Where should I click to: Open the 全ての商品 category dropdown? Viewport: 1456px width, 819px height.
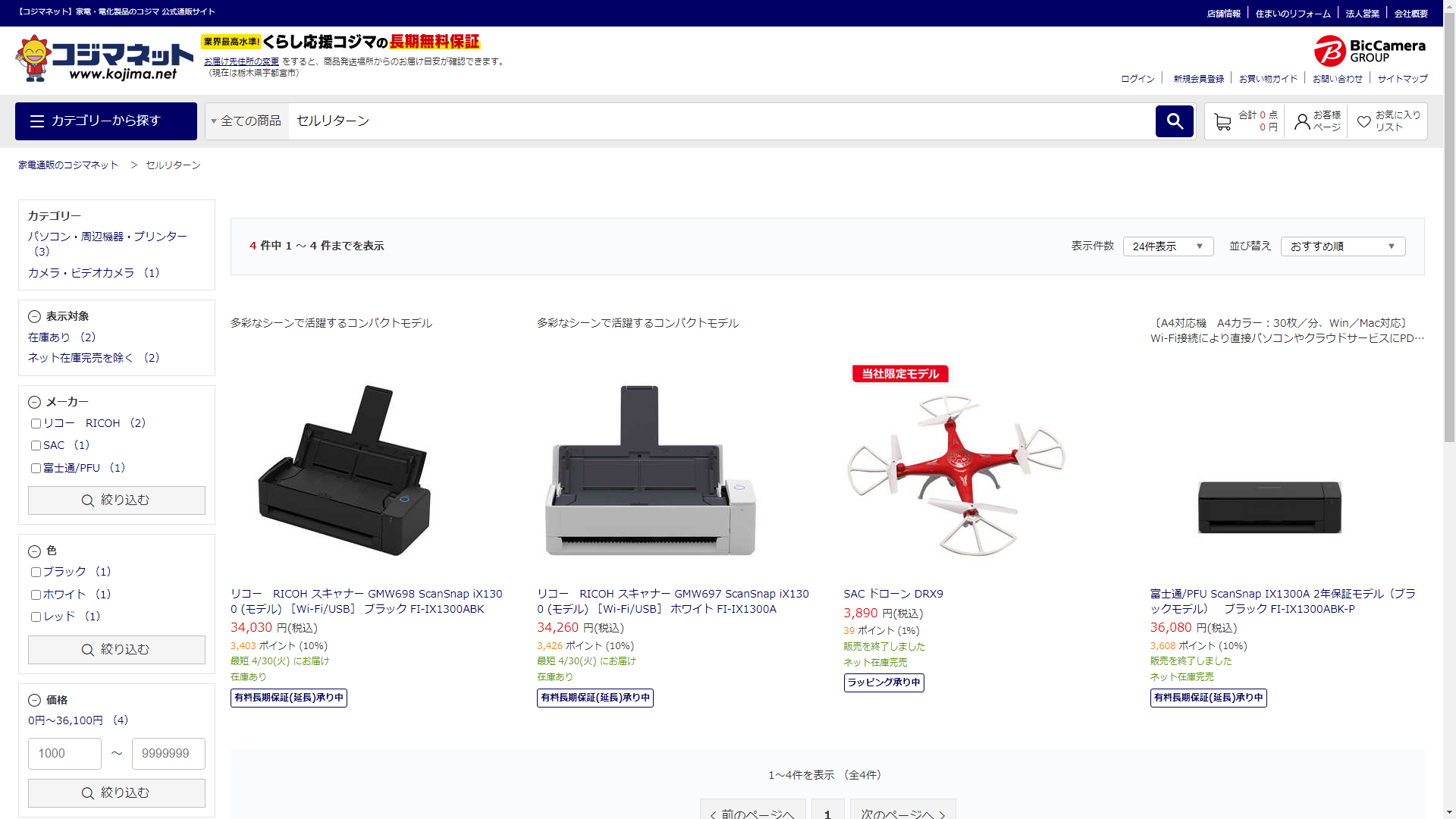pyautogui.click(x=247, y=121)
